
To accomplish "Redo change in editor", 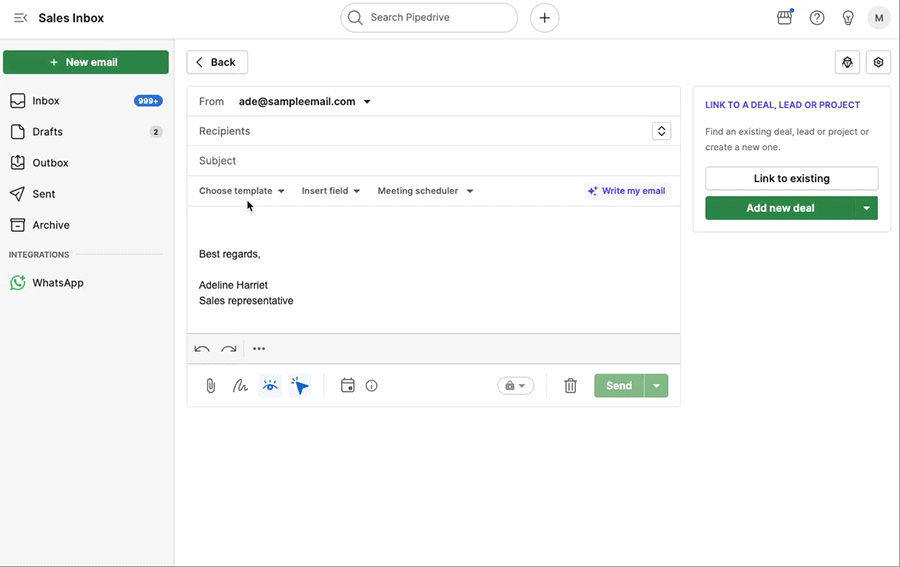I will click(229, 348).
